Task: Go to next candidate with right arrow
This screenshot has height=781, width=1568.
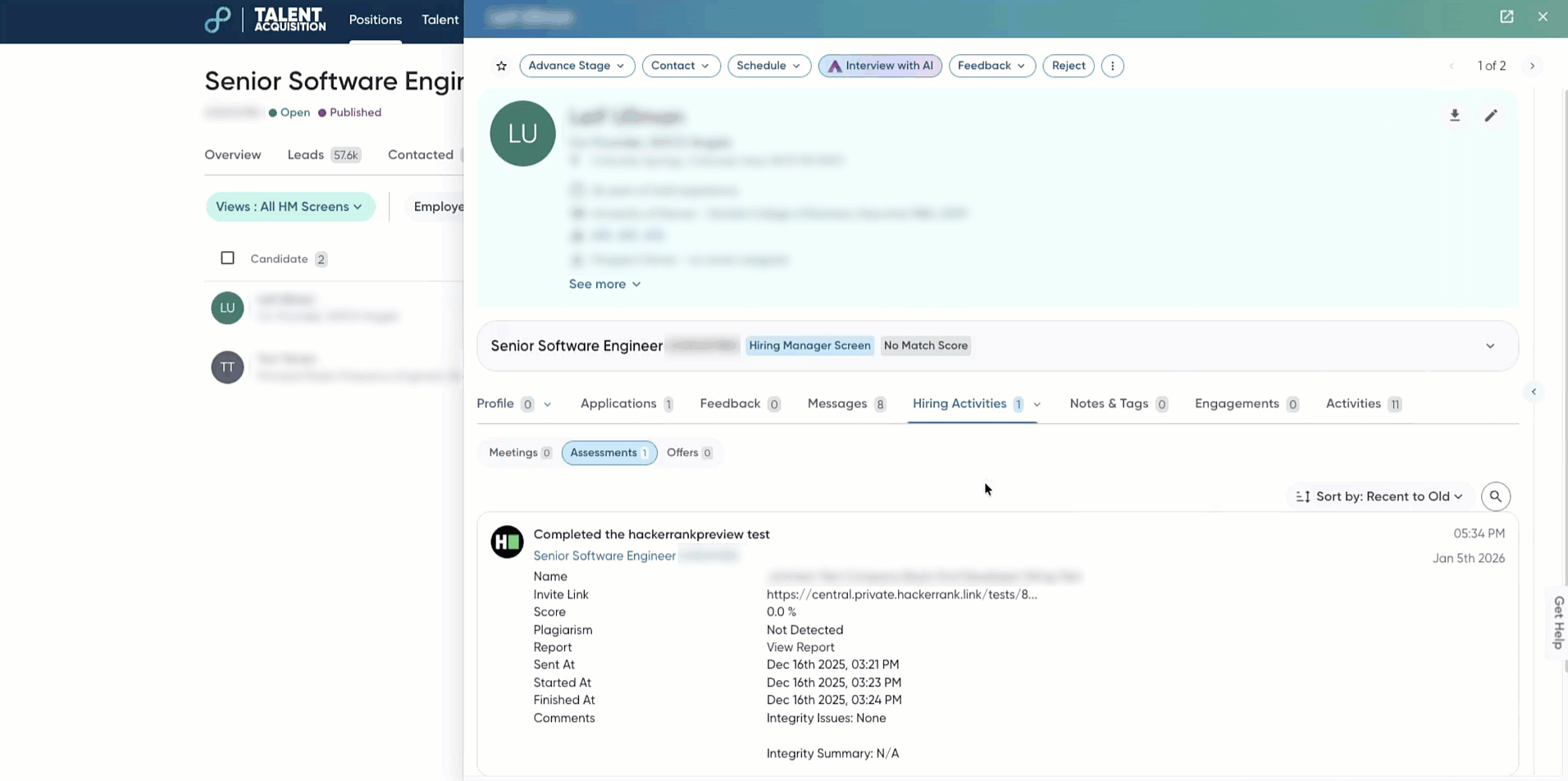Action: coord(1533,66)
